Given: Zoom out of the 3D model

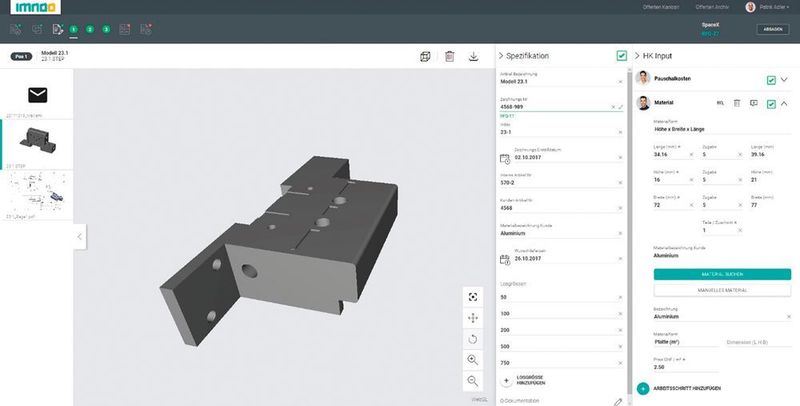Looking at the screenshot, I should pos(472,381).
